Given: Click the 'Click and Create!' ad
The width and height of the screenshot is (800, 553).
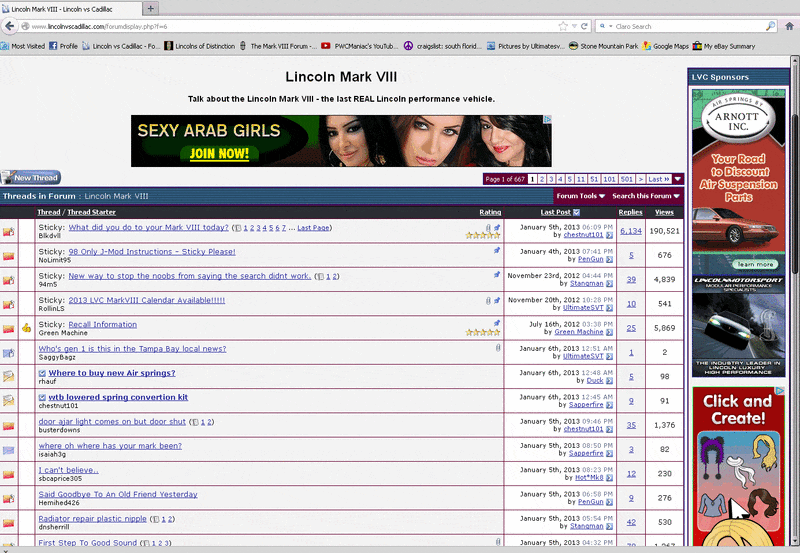Looking at the screenshot, I should tap(738, 467).
